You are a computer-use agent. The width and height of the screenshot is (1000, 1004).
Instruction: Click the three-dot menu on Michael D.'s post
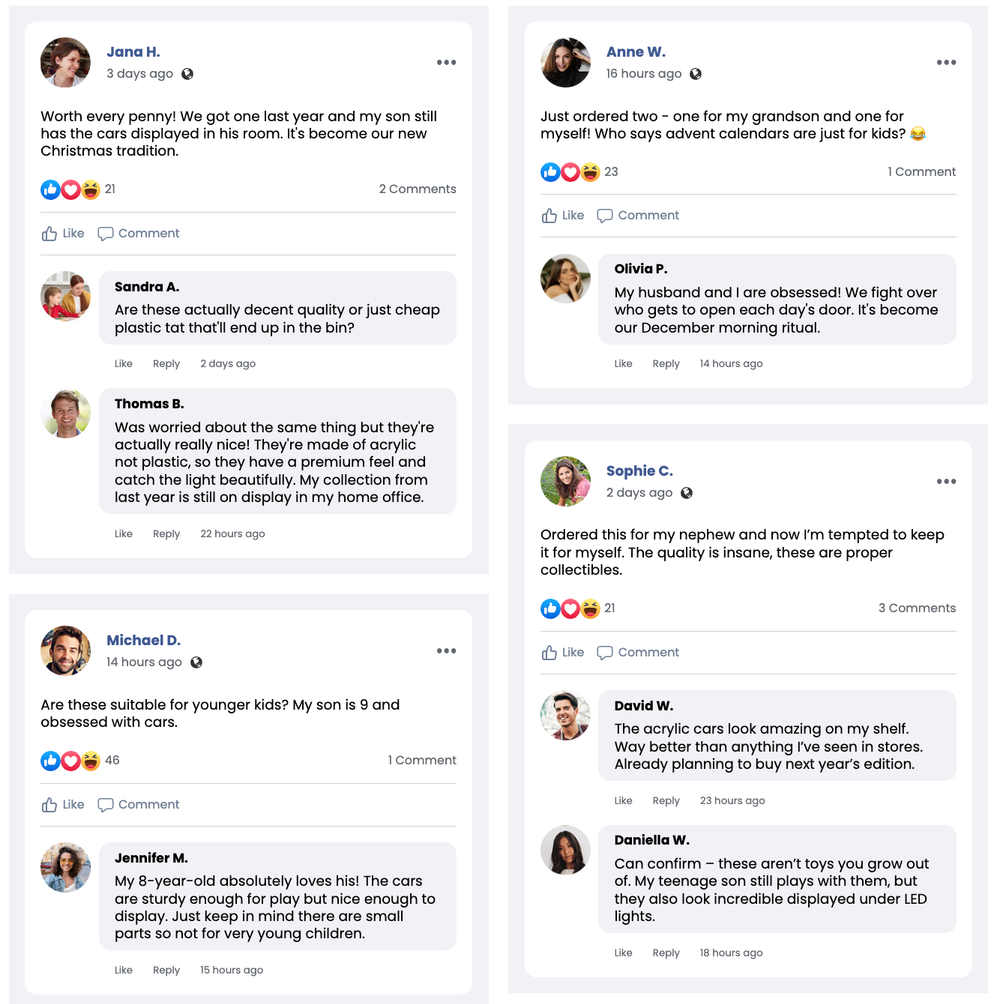446,652
